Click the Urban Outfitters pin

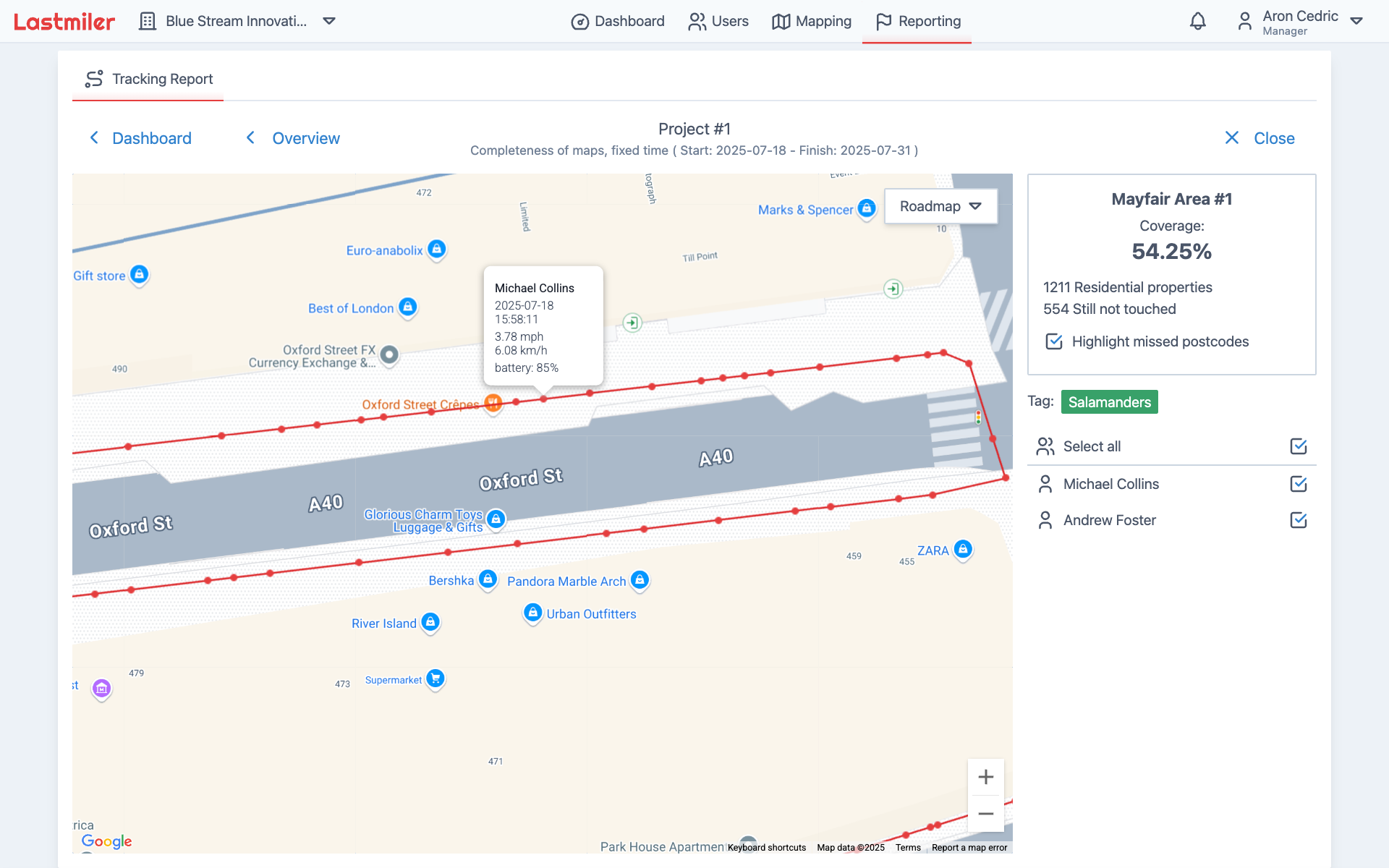[x=533, y=613]
